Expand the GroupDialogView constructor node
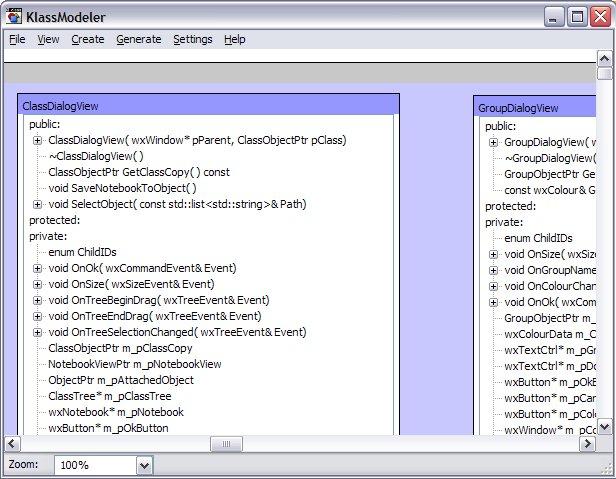The width and height of the screenshot is (616, 479). click(493, 142)
